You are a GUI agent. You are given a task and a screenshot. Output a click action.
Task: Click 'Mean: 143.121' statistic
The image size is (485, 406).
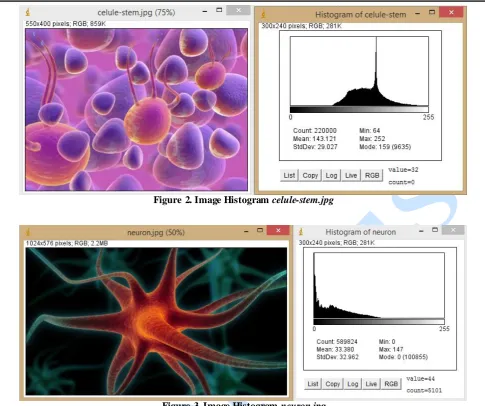pyautogui.click(x=314, y=139)
